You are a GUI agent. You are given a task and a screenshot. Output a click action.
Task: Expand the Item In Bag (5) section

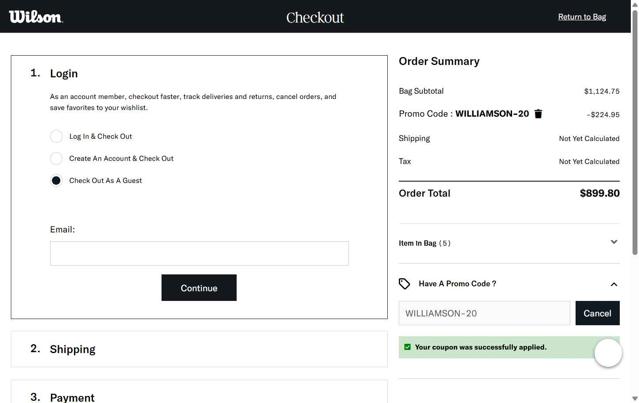pos(509,243)
